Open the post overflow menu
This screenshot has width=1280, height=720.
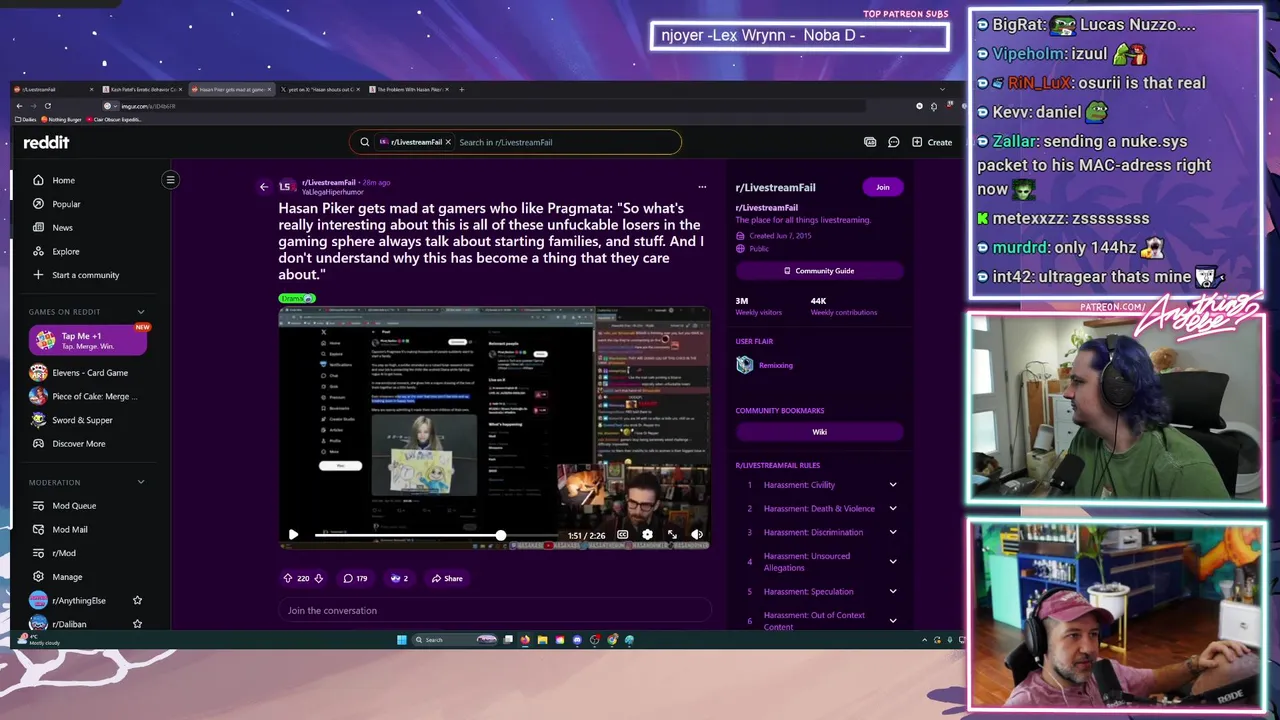click(x=702, y=187)
